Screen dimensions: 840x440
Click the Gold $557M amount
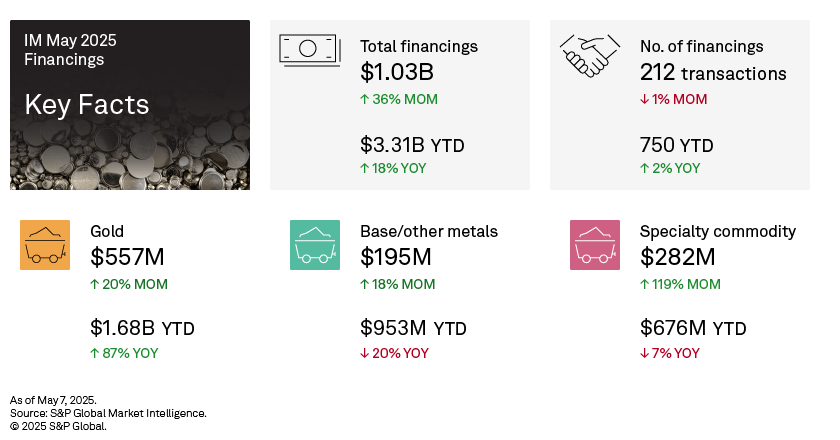coord(127,257)
